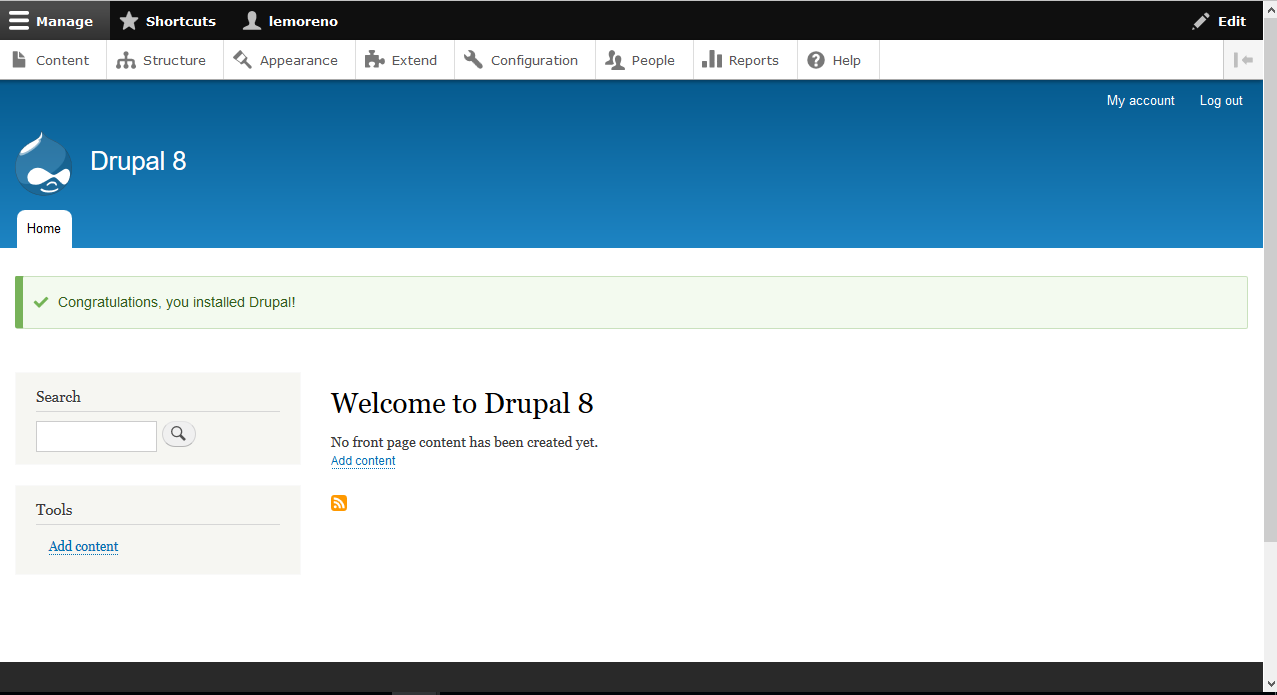Viewport: 1277px width, 695px height.
Task: Click the Welcome to Drupal 8 heading
Action: (x=462, y=404)
